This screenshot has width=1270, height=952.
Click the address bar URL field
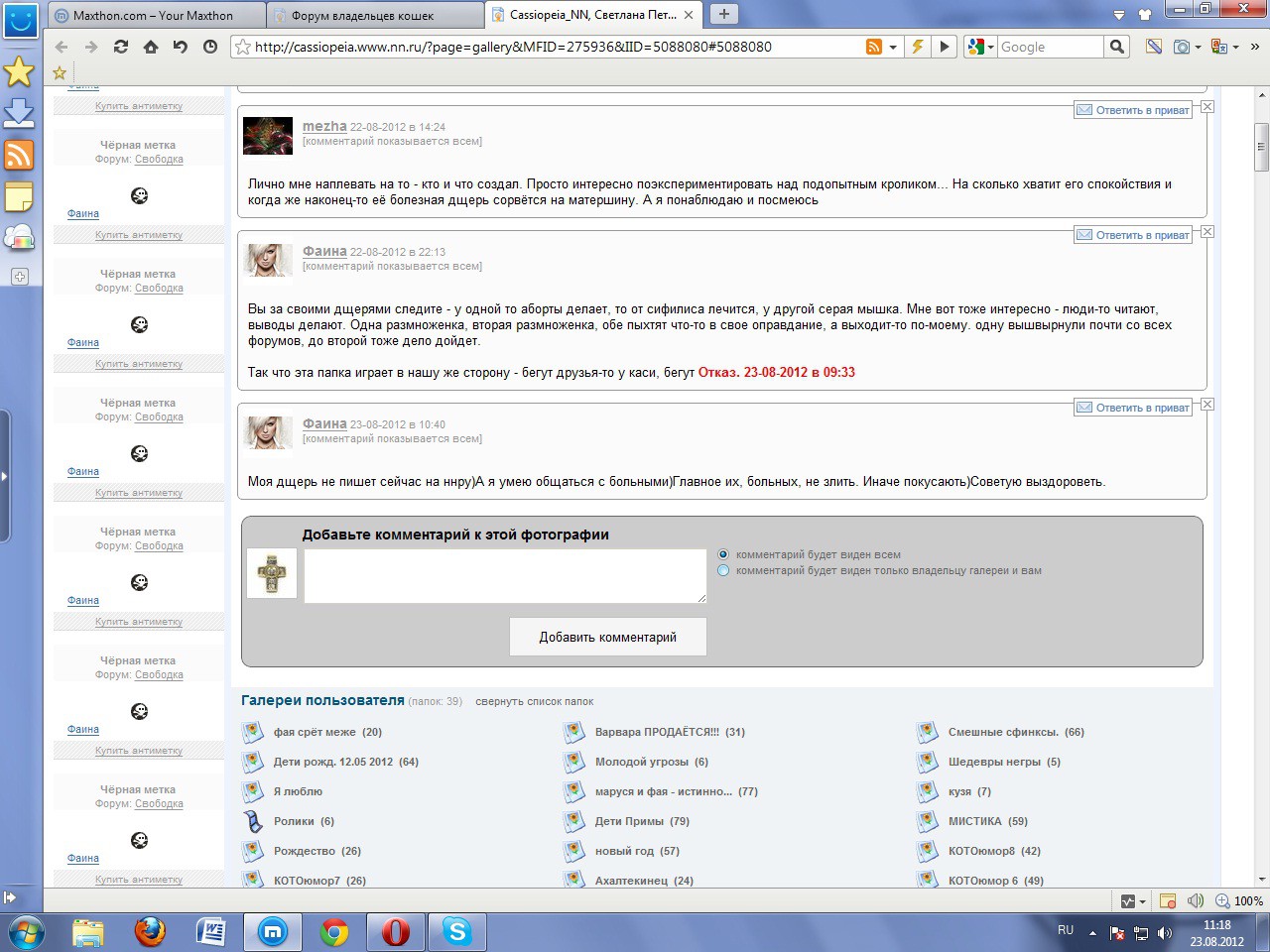(556, 47)
